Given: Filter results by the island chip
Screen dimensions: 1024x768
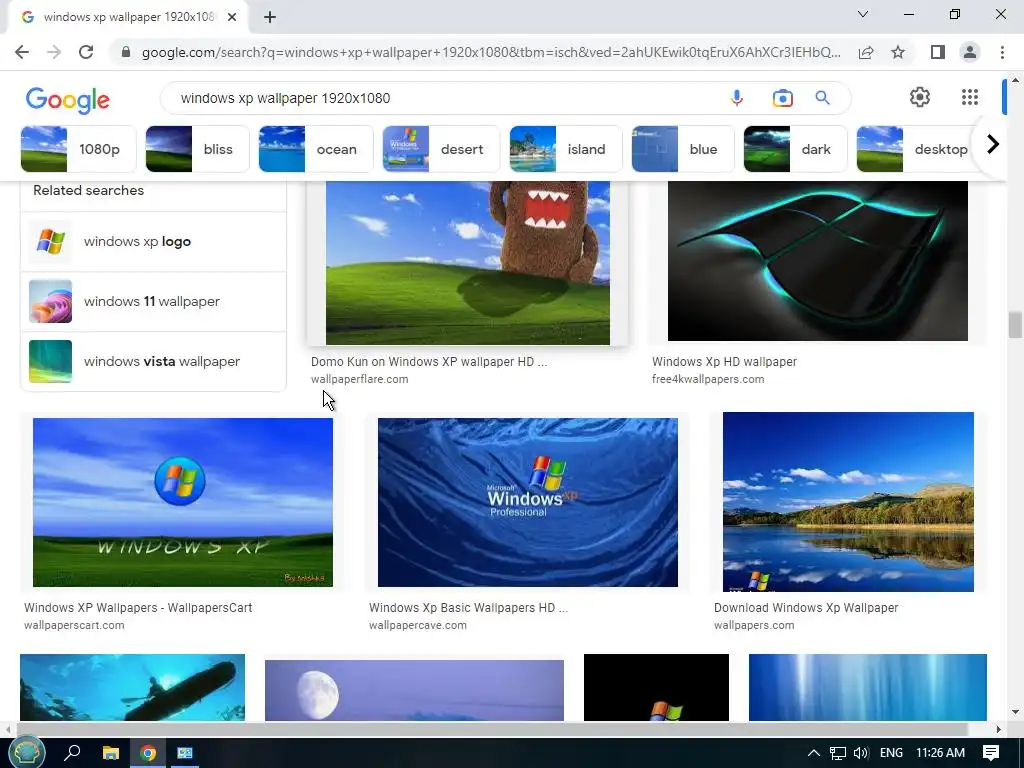Looking at the screenshot, I should click(x=566, y=149).
